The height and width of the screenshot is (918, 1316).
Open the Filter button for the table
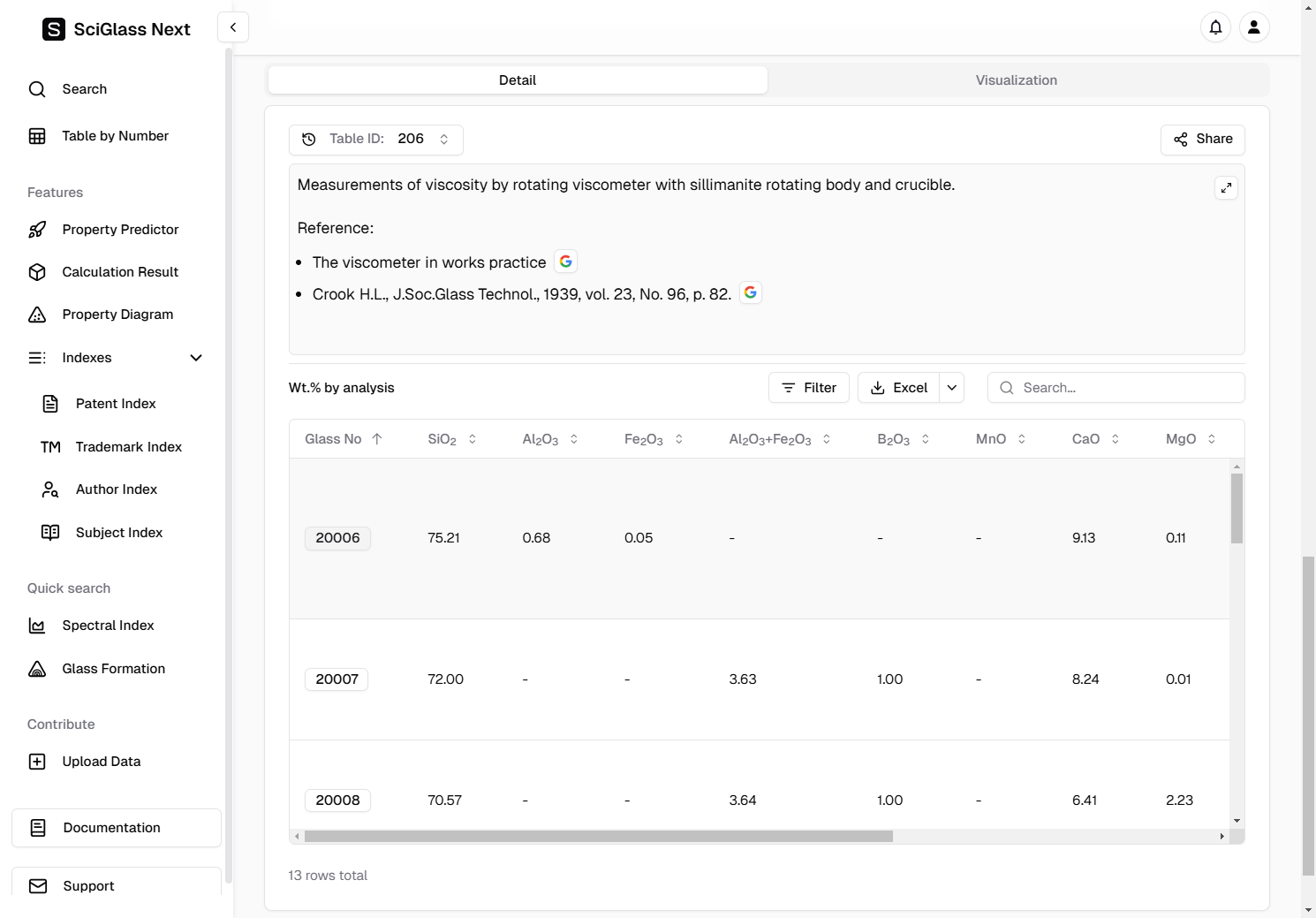pyautogui.click(x=809, y=388)
